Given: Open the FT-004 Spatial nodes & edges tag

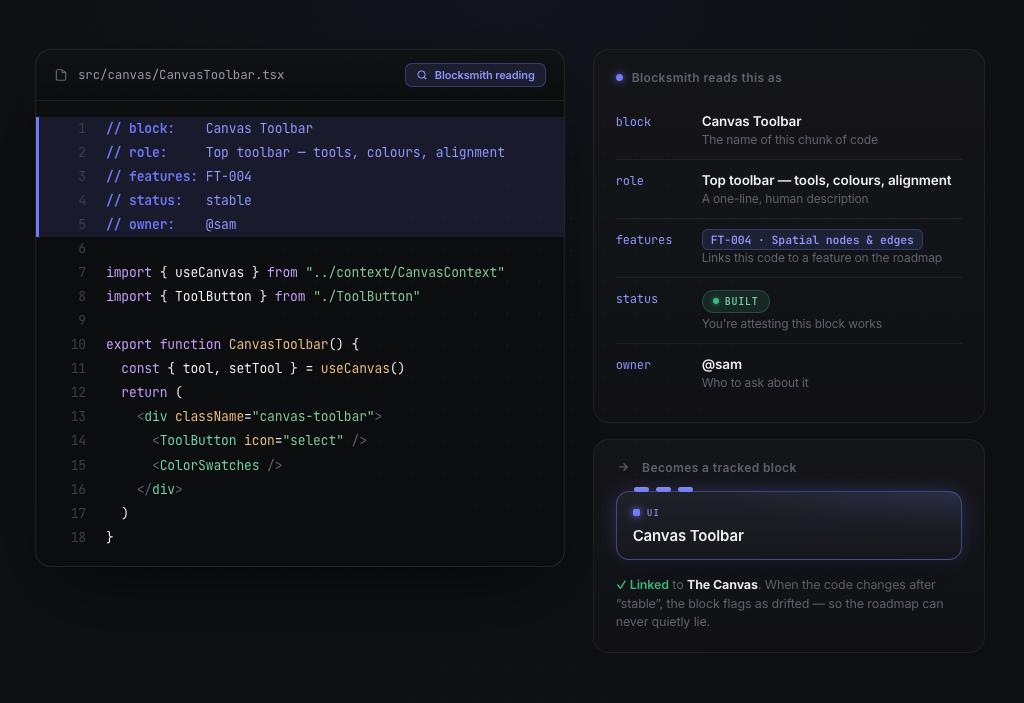Looking at the screenshot, I should tap(812, 240).
